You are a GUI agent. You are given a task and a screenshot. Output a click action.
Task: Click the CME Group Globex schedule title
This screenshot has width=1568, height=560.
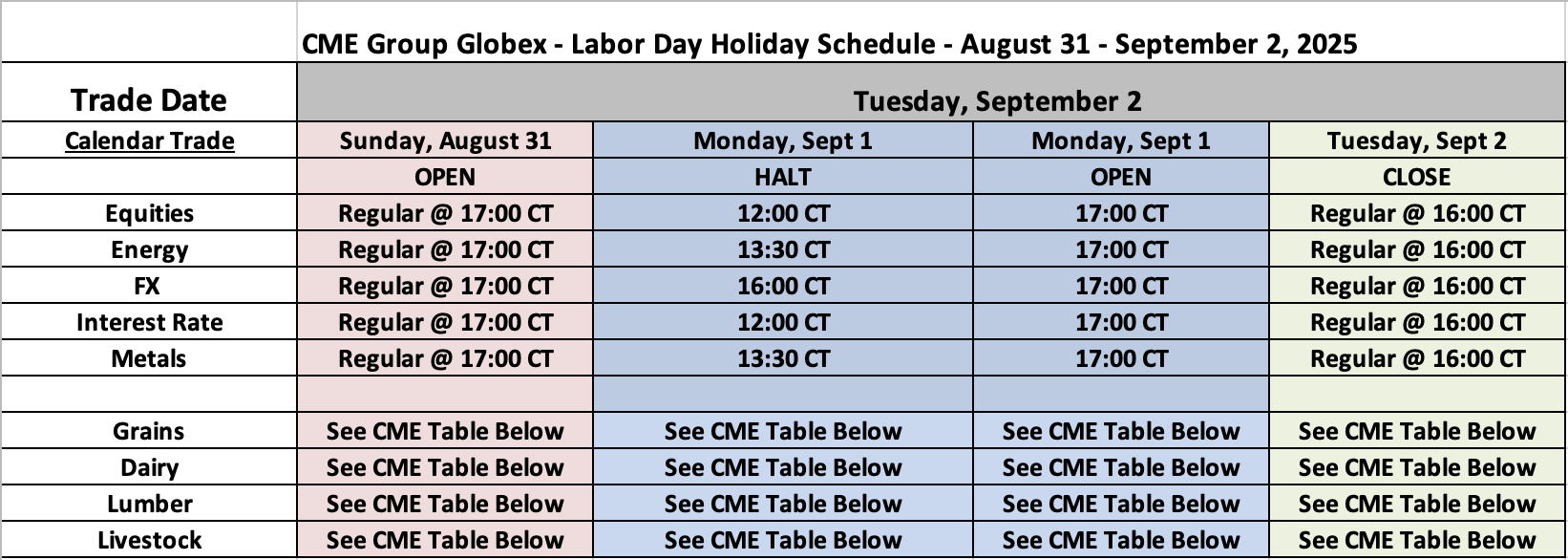click(x=829, y=44)
